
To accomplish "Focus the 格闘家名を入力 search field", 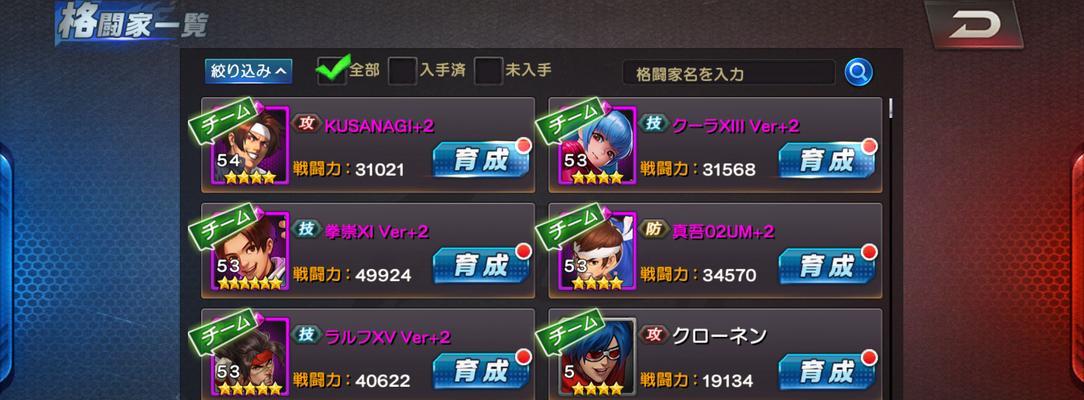I will pyautogui.click(x=729, y=73).
